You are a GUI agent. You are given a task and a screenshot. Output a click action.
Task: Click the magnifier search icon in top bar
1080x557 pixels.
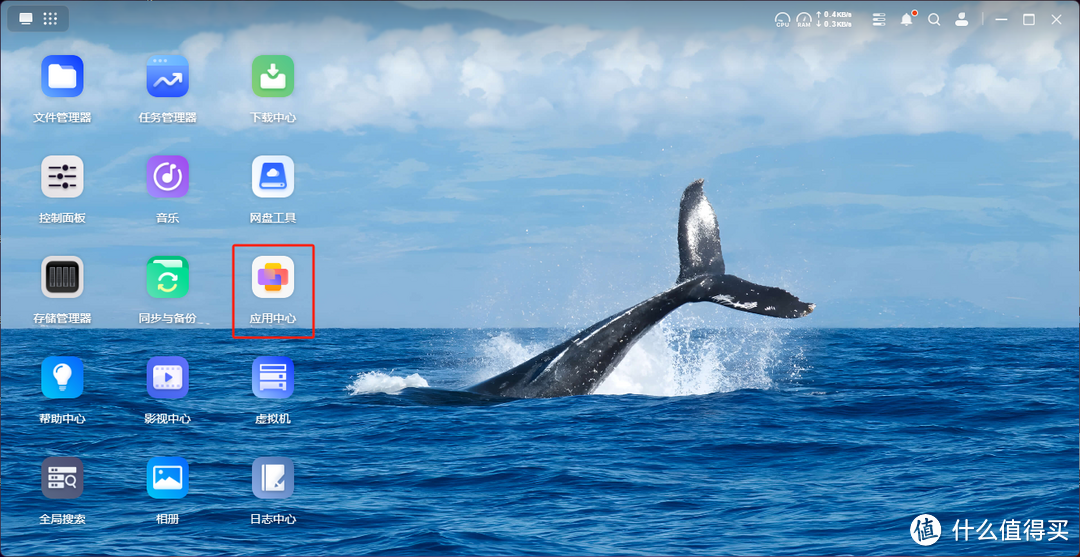[934, 19]
